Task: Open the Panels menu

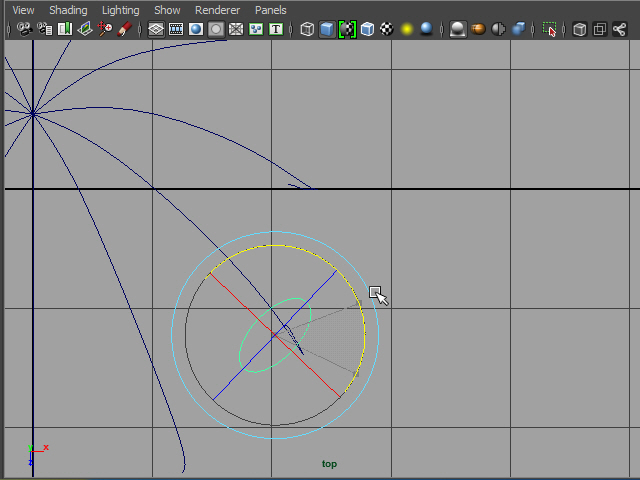Action: (x=270, y=10)
